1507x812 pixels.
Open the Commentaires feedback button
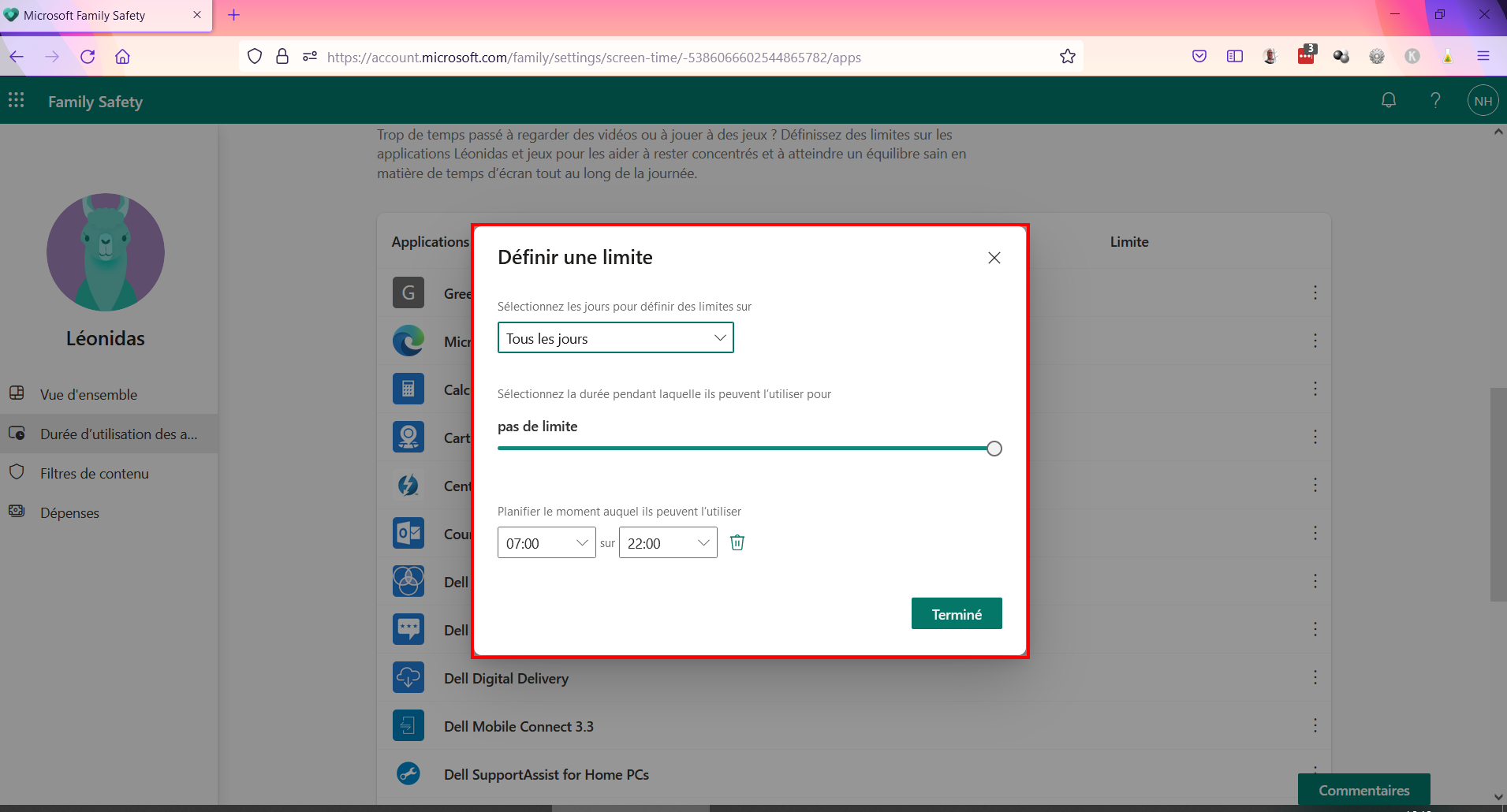pos(1363,790)
